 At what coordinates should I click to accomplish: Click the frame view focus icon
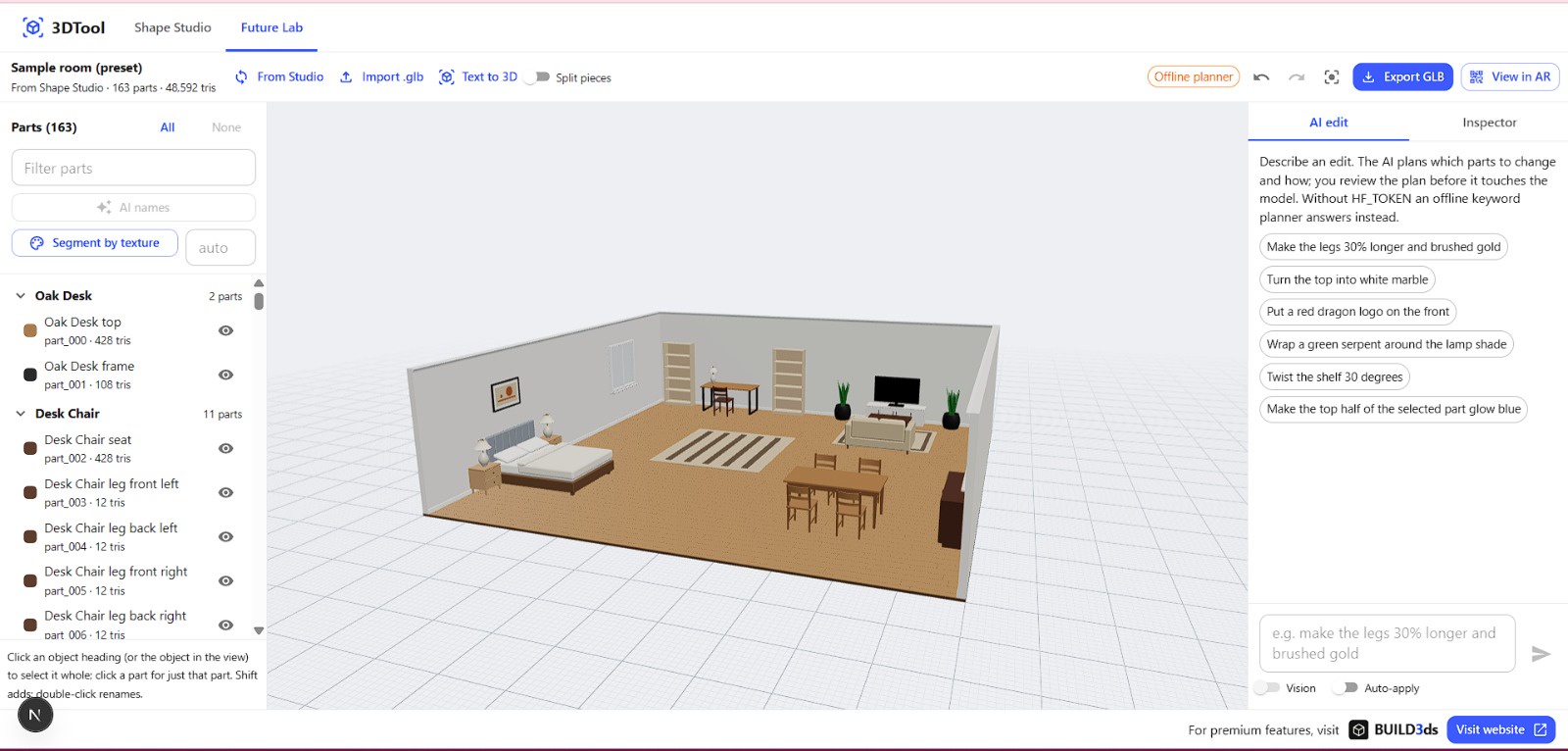point(1332,77)
